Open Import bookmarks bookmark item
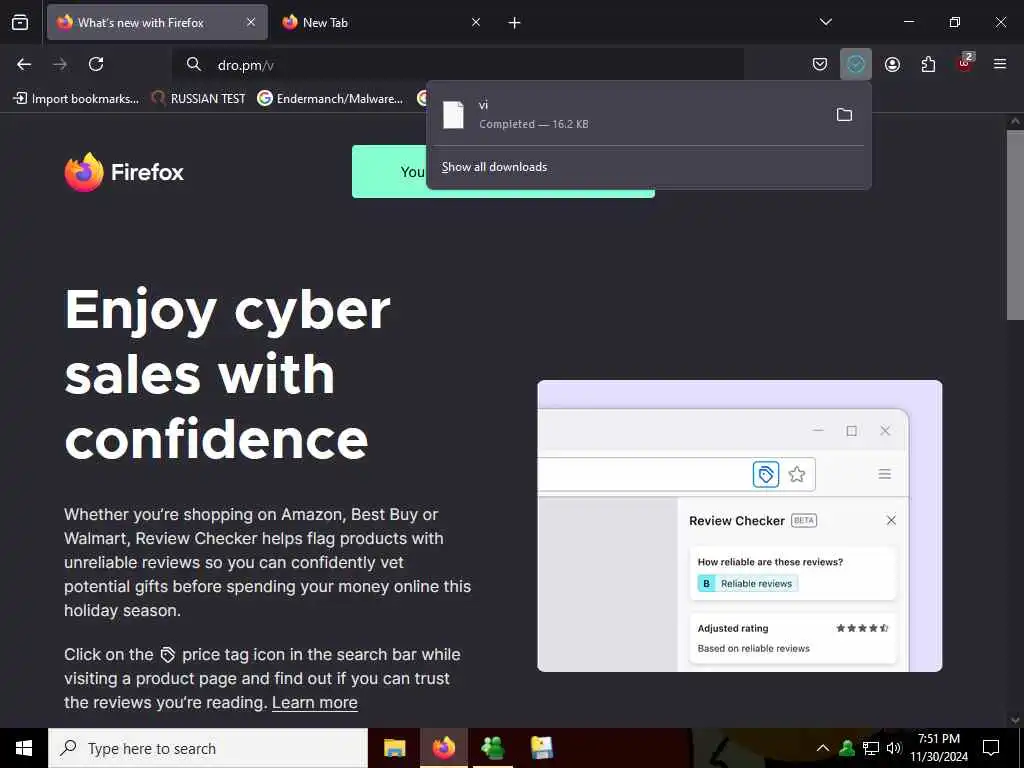The width and height of the screenshot is (1024, 768). (76, 99)
